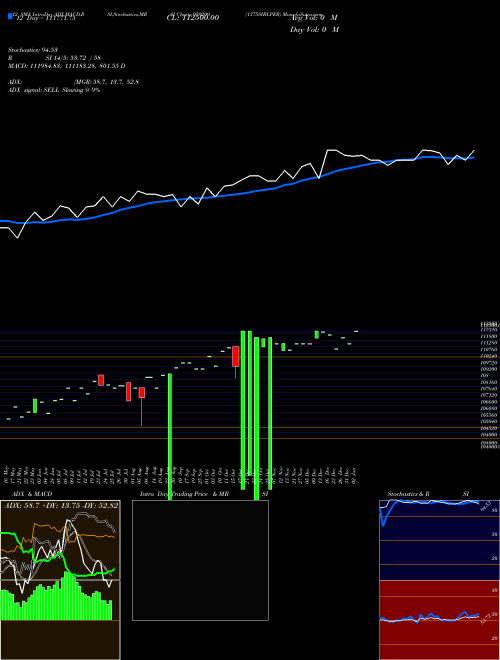Select the CL: 112500.00 closing price text
Viewport: 500px width, 660px height.
(193, 18)
